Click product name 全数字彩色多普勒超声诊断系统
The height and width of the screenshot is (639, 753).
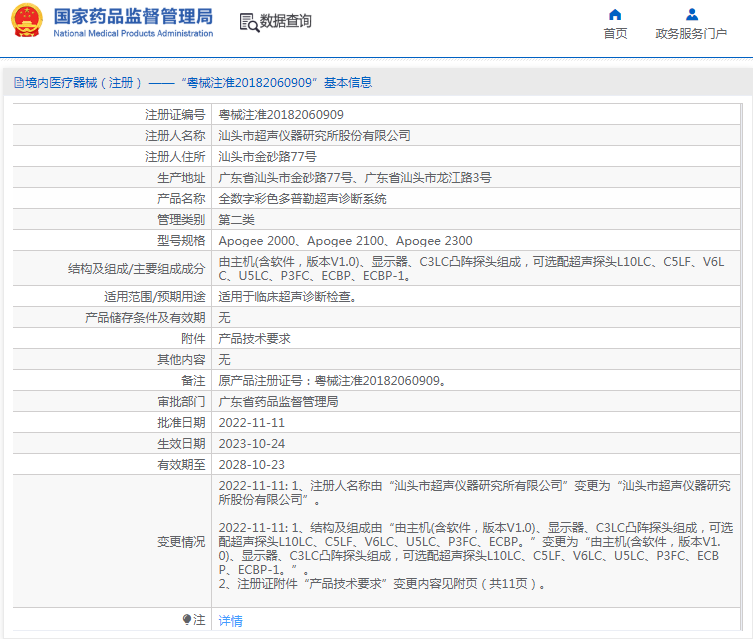coord(303,199)
